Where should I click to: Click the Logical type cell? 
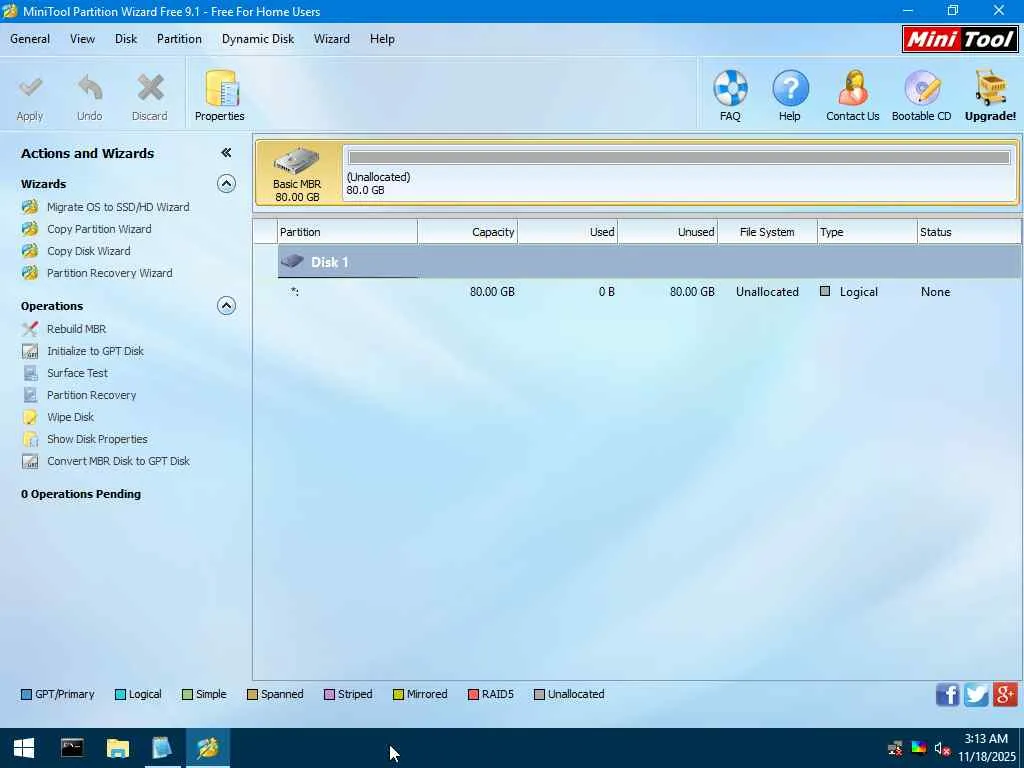click(x=858, y=292)
